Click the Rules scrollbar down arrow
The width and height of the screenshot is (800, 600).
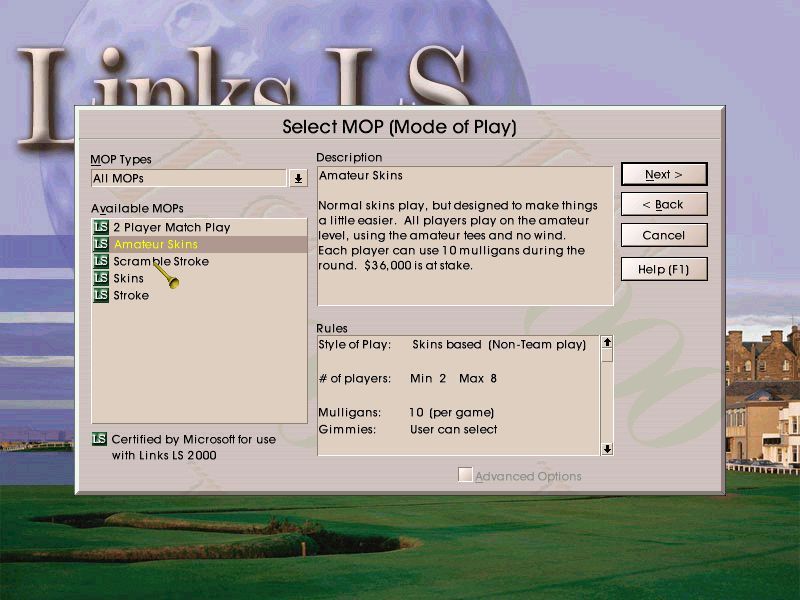pos(608,448)
